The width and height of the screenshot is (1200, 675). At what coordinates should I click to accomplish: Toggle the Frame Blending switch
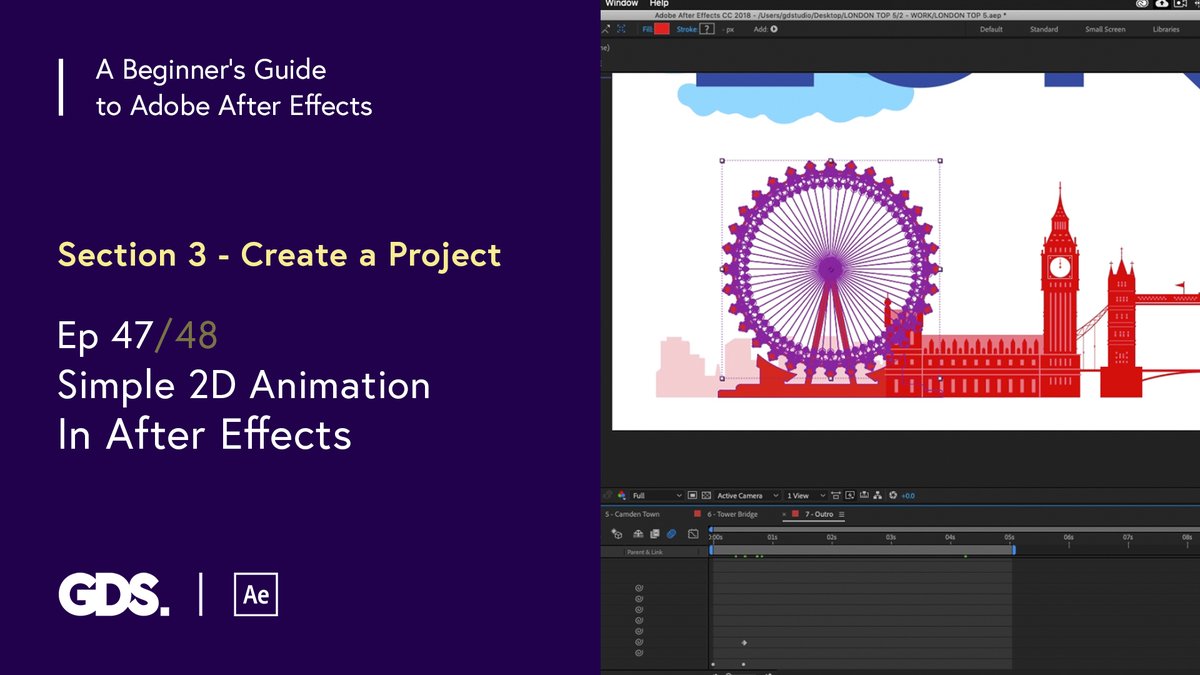click(655, 534)
